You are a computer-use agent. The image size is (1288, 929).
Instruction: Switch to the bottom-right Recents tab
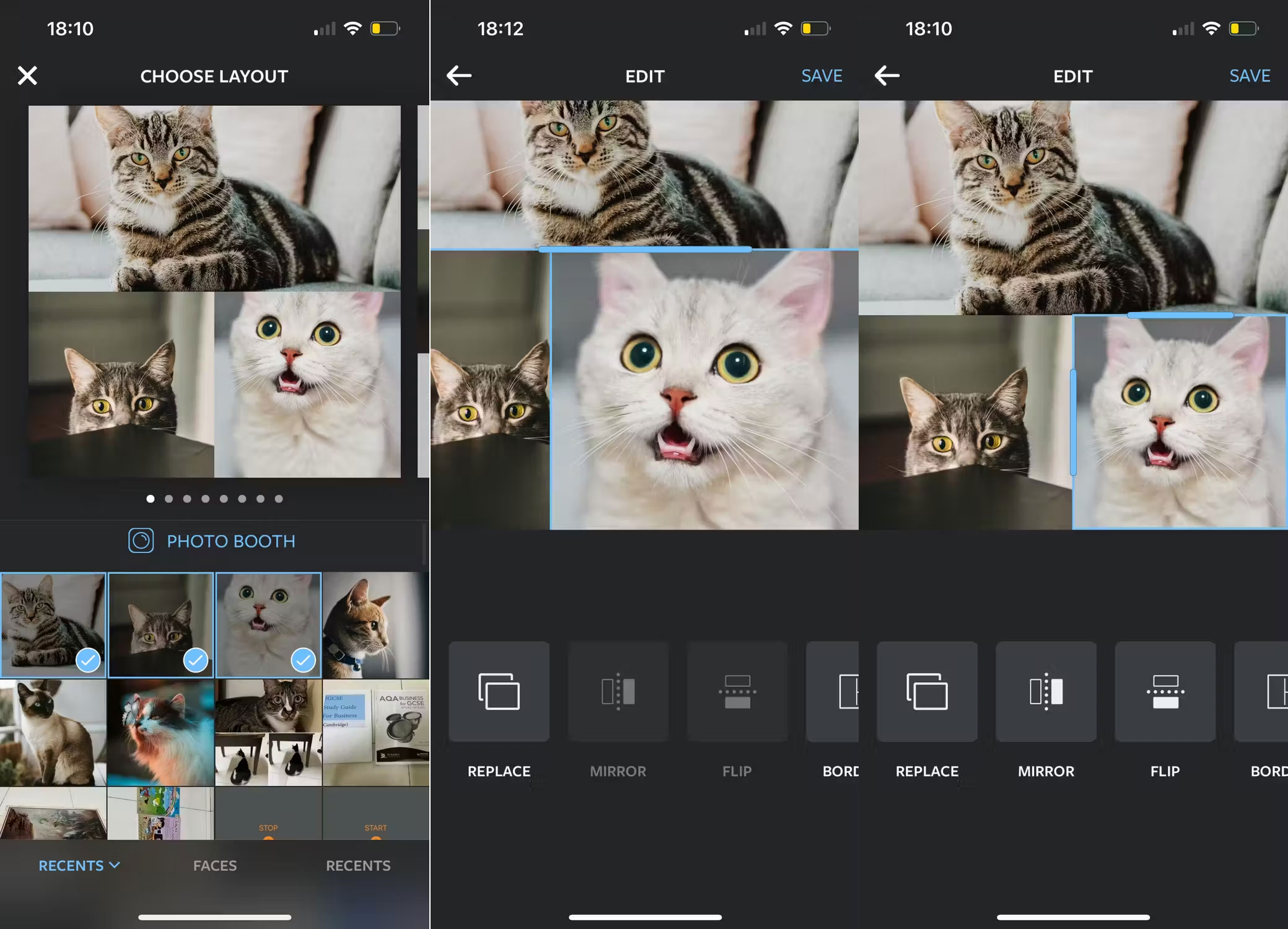(358, 865)
